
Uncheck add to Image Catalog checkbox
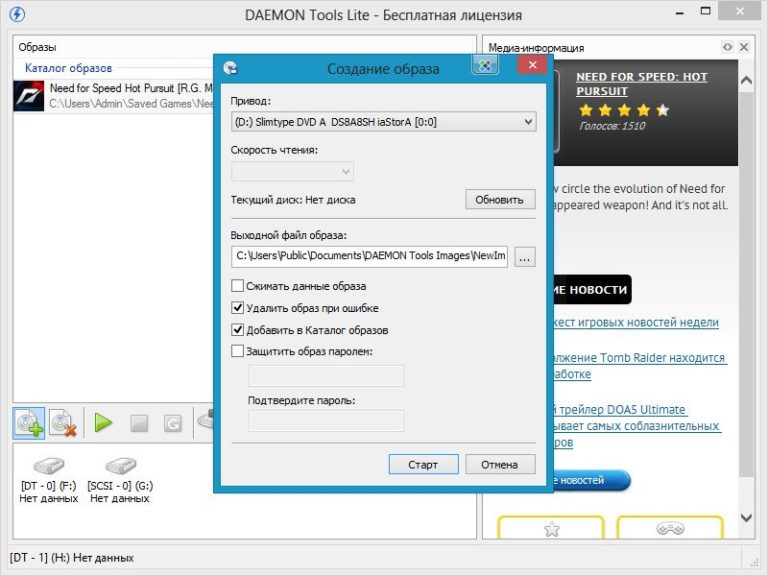pyautogui.click(x=237, y=330)
